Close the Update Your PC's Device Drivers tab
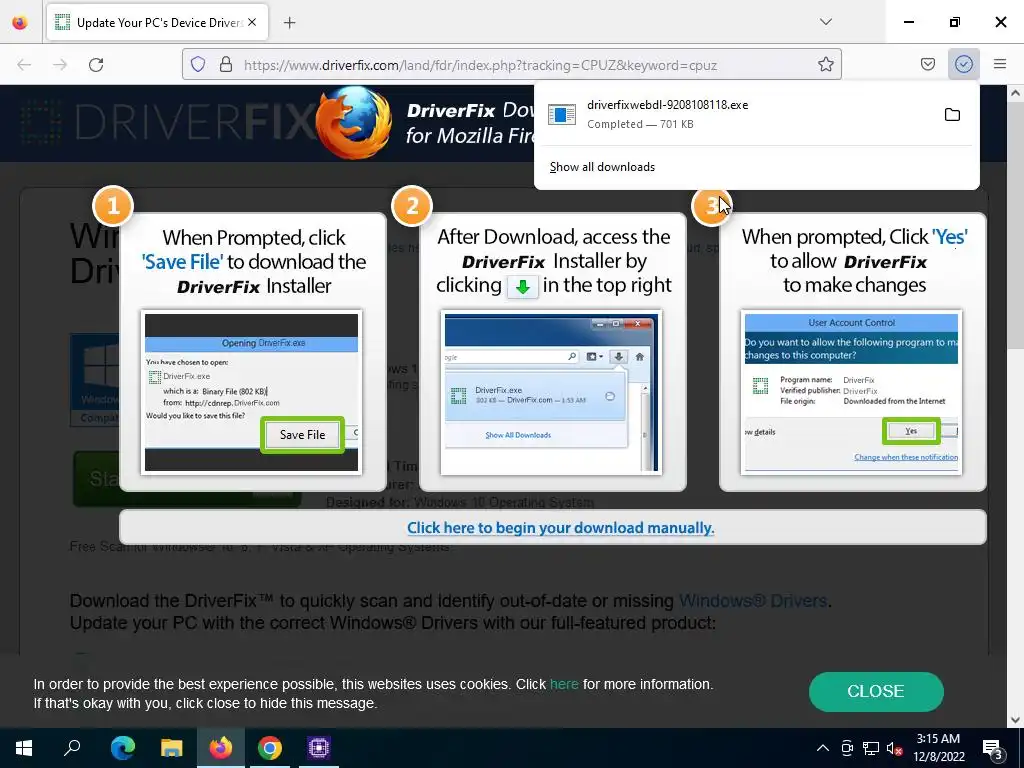Viewport: 1024px width, 768px height. (x=252, y=22)
